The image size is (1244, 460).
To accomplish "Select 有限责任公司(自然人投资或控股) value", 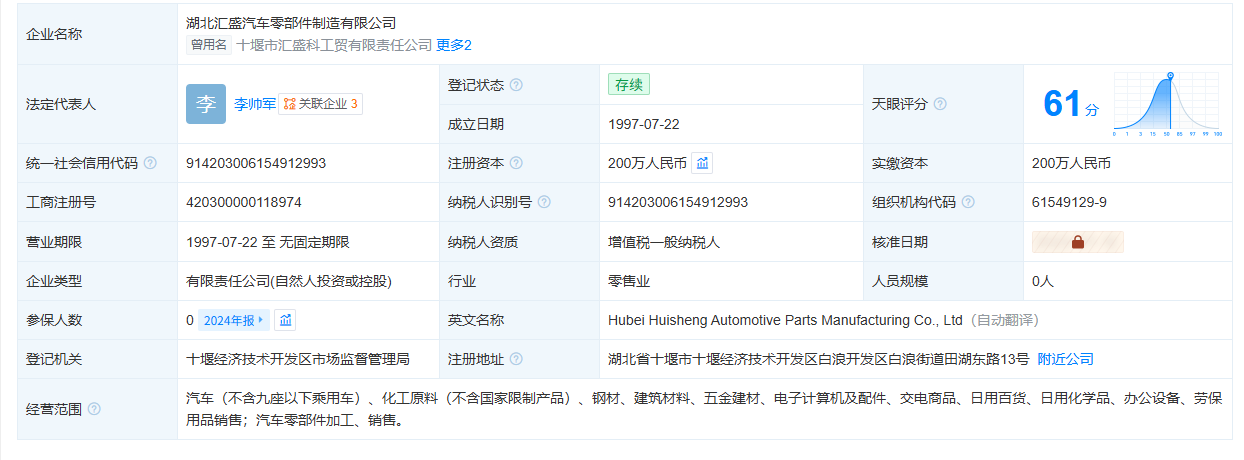I will [289, 281].
